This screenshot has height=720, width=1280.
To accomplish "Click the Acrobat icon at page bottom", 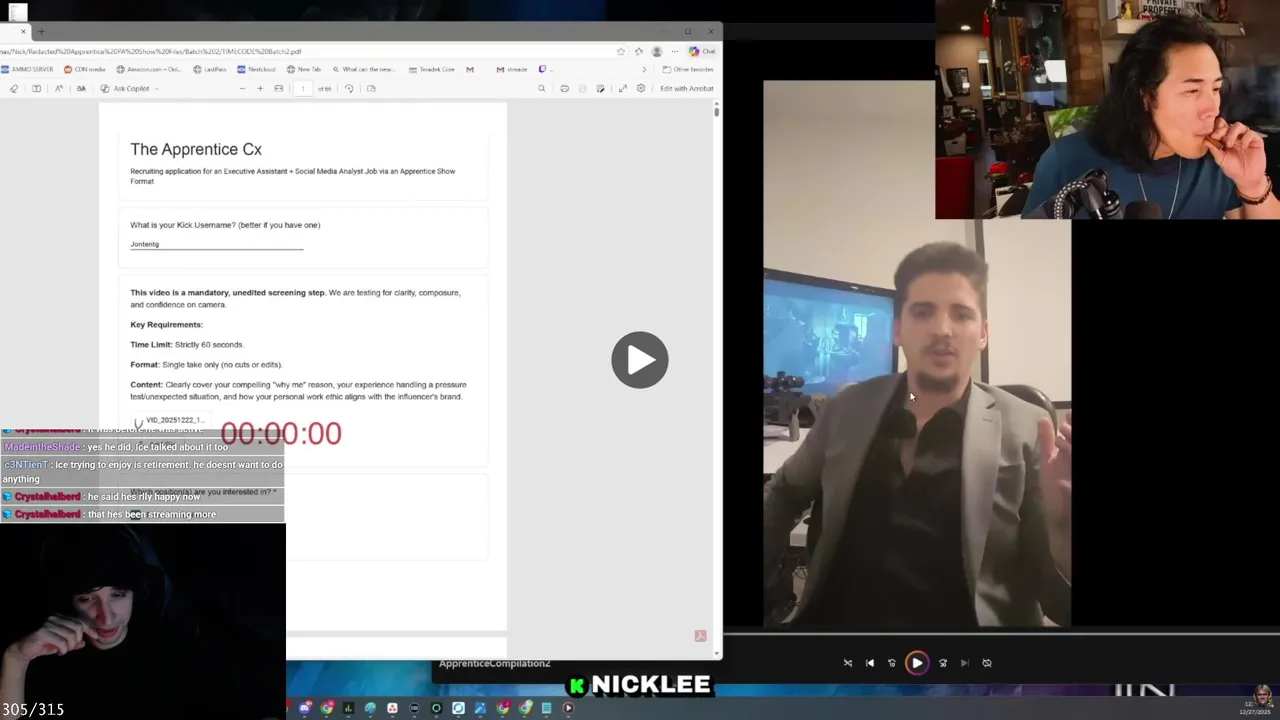I will [x=700, y=636].
